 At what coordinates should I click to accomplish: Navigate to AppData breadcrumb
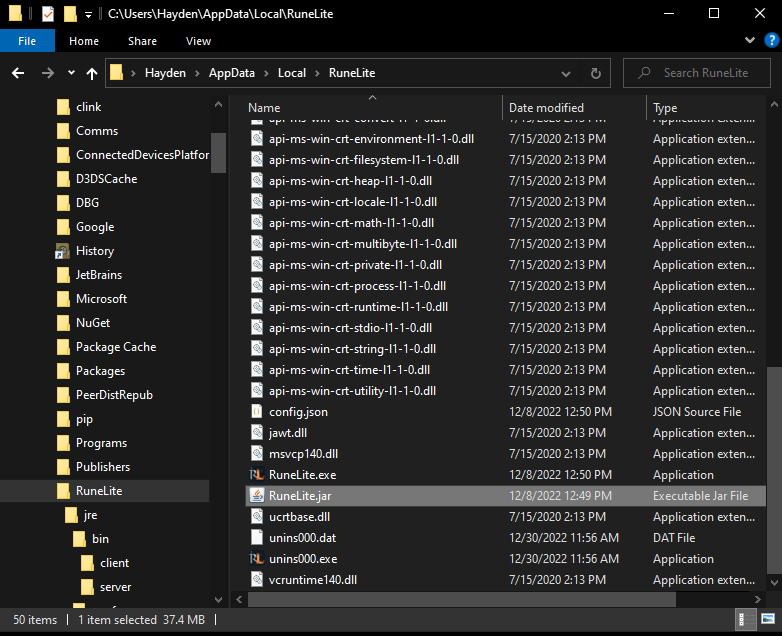[231, 73]
